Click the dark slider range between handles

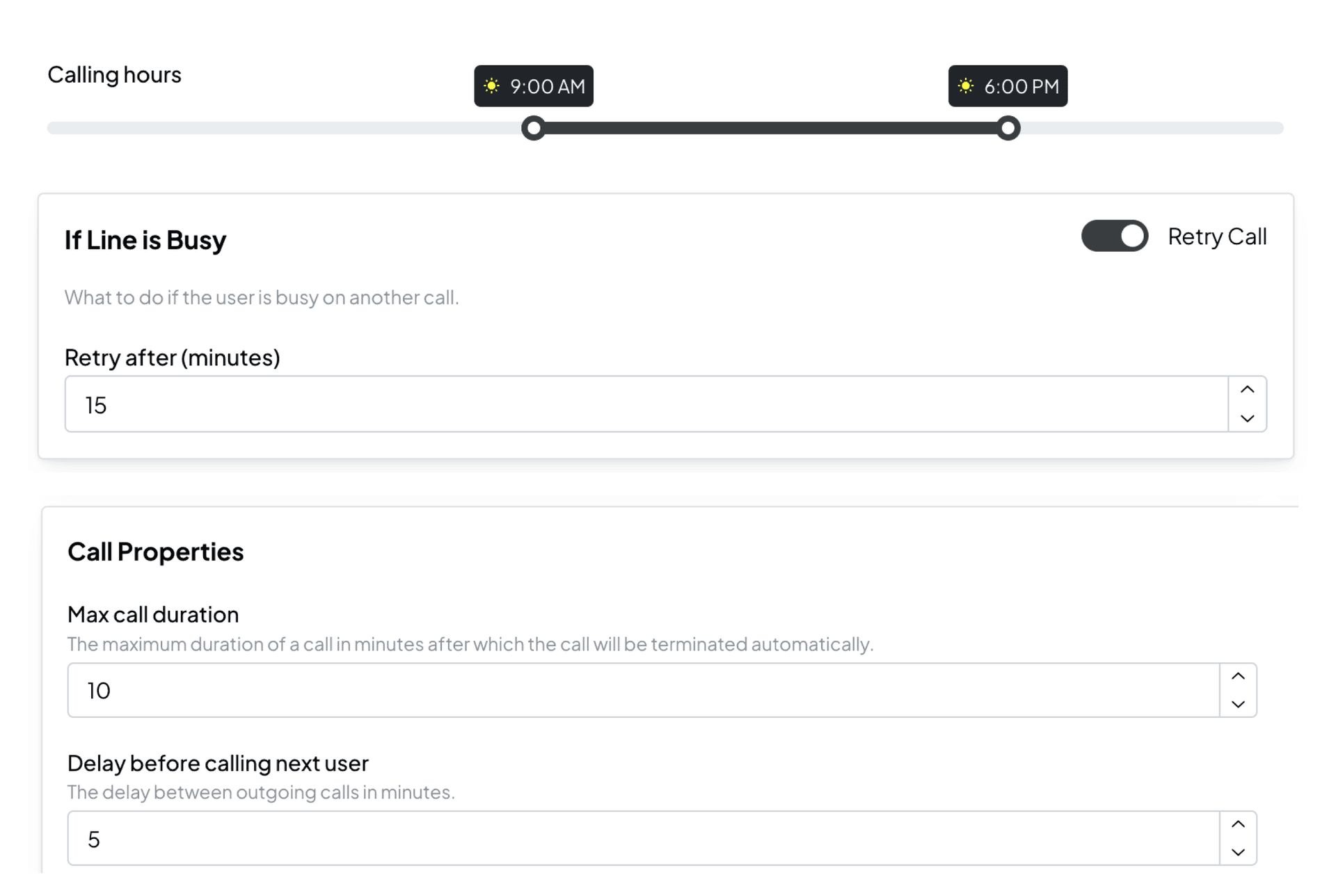(x=770, y=129)
